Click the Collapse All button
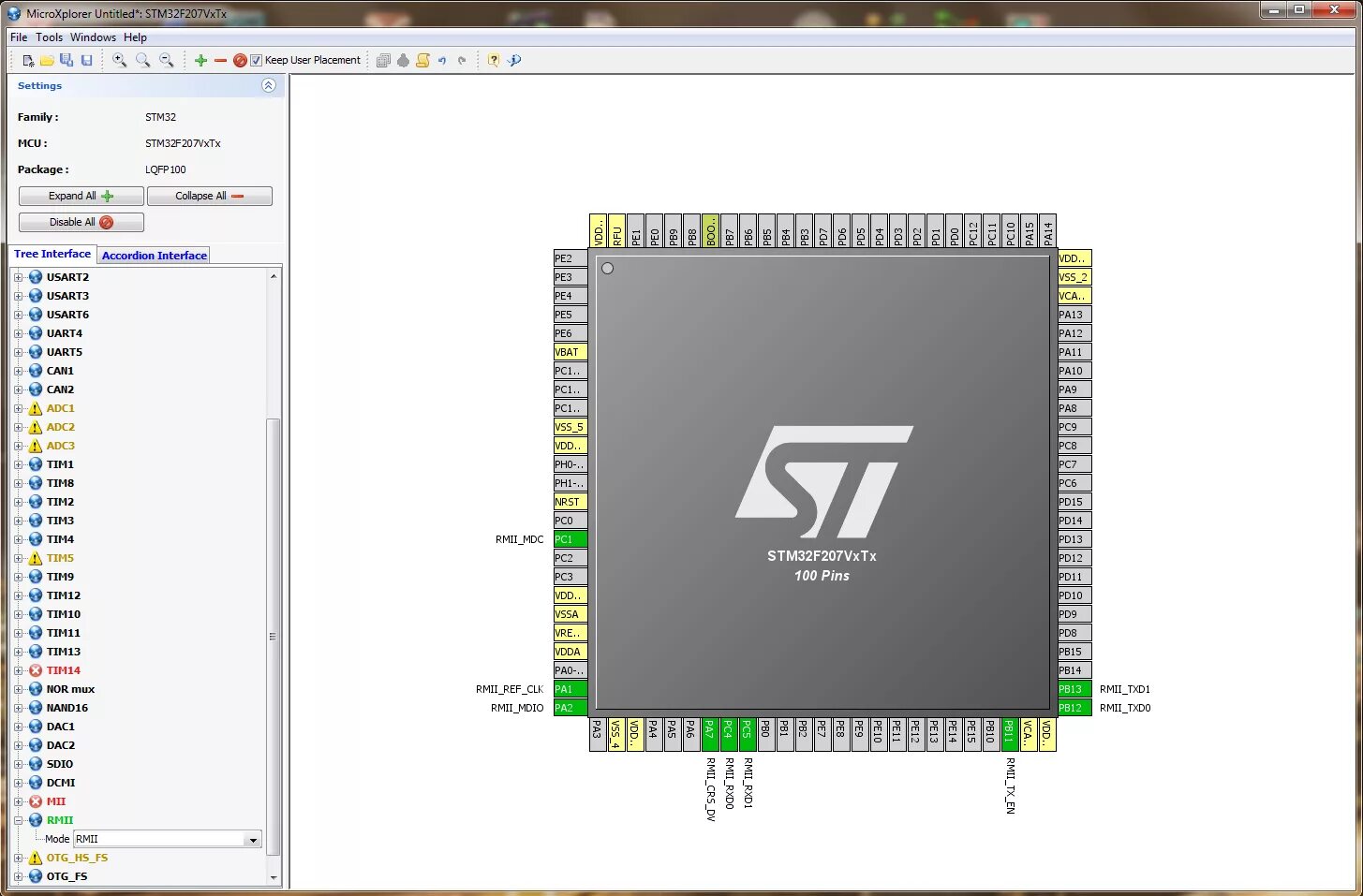This screenshot has height=896, width=1363. coord(210,196)
